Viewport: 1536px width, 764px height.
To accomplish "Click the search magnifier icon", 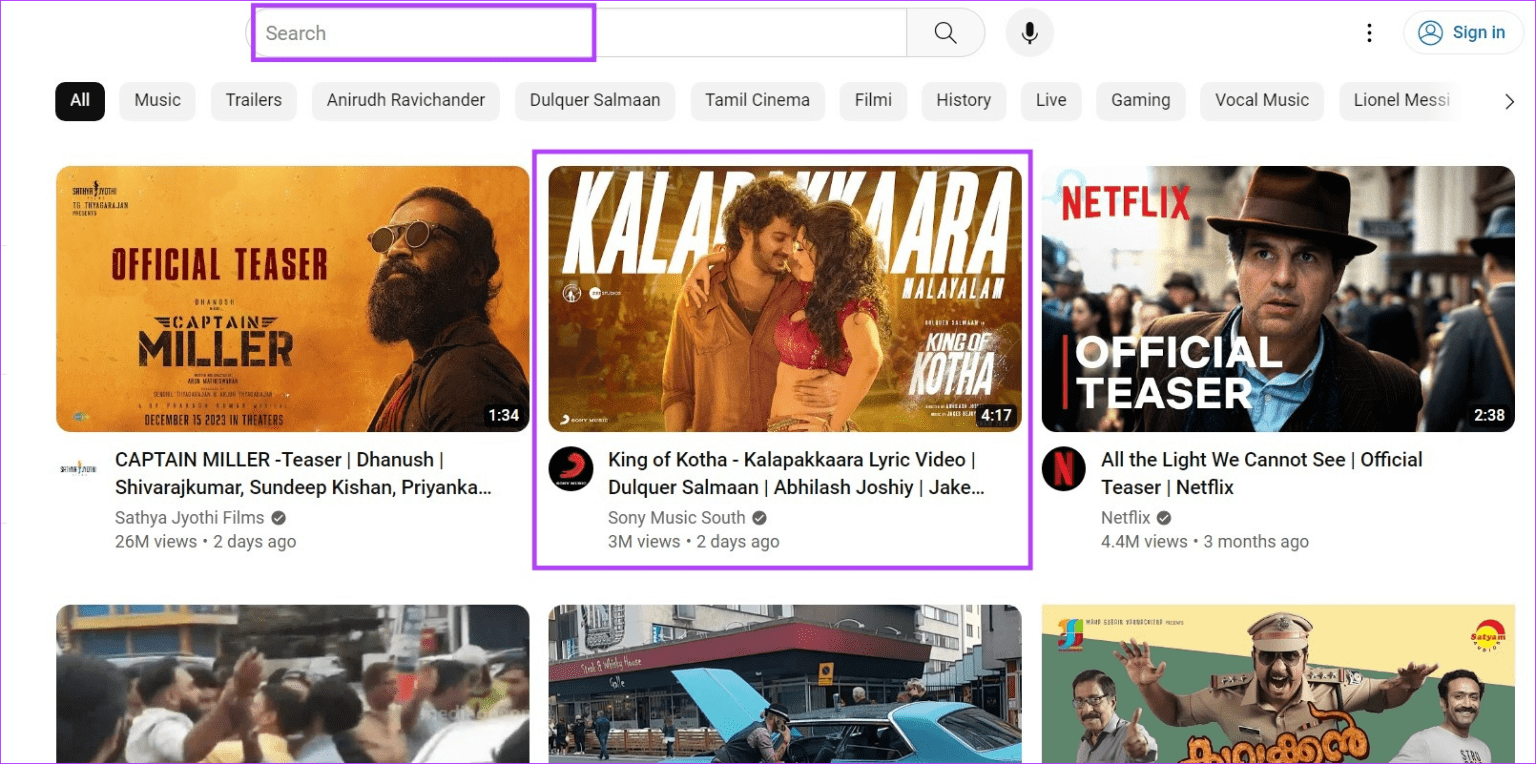I will tap(944, 32).
